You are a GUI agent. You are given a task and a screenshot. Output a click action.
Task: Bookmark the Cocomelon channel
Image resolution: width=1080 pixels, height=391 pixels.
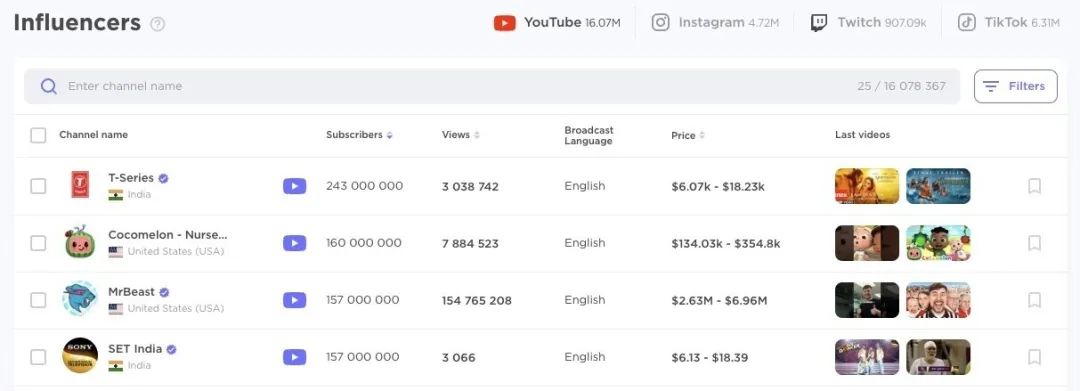point(1034,243)
